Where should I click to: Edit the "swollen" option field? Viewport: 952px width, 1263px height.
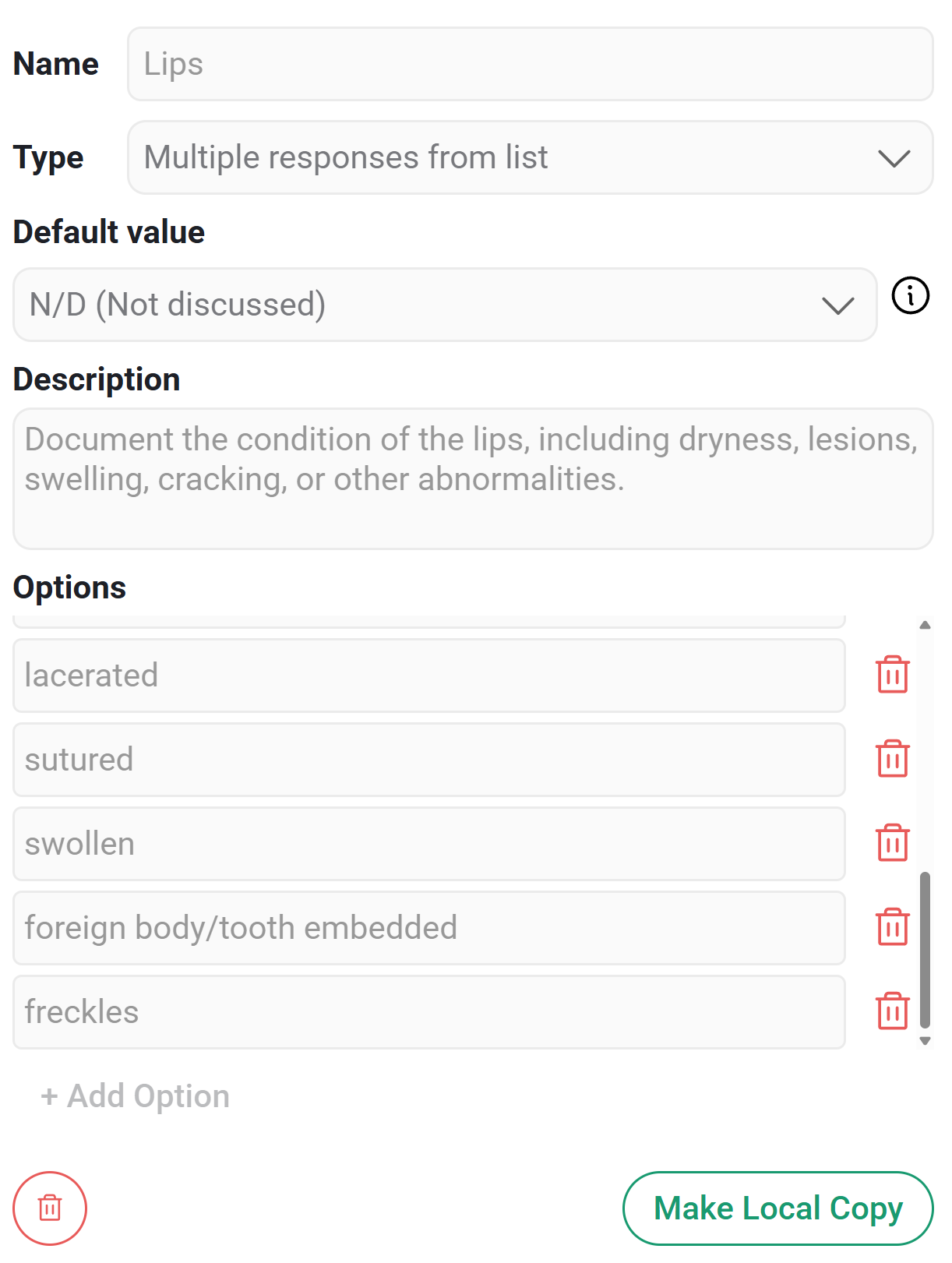click(x=429, y=844)
